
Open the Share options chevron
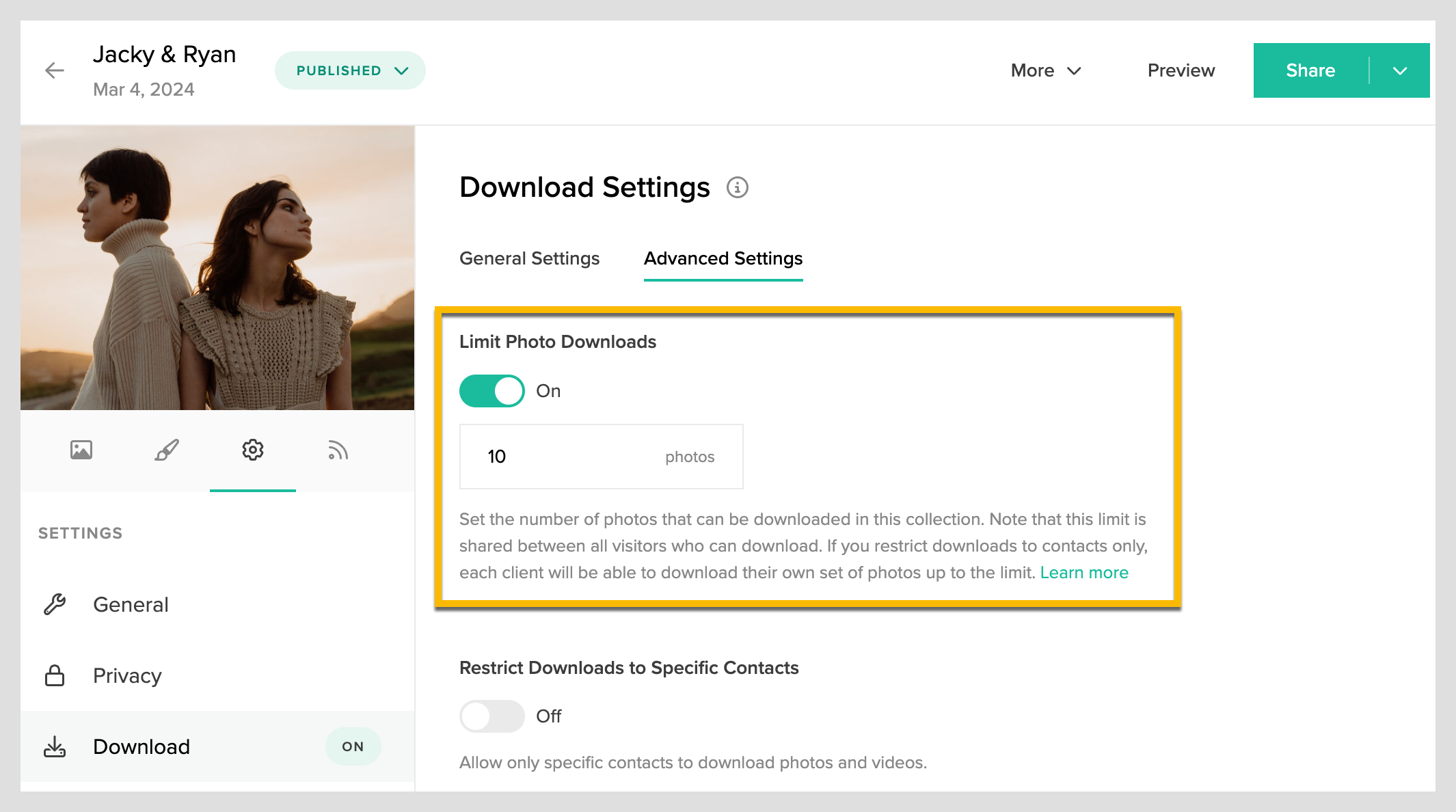pyautogui.click(x=1400, y=70)
